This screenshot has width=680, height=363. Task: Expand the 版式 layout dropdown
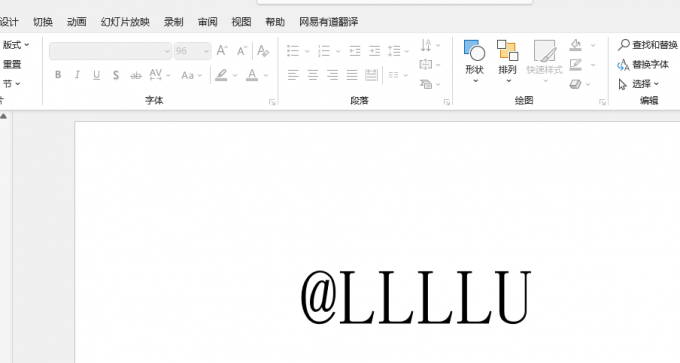16,45
